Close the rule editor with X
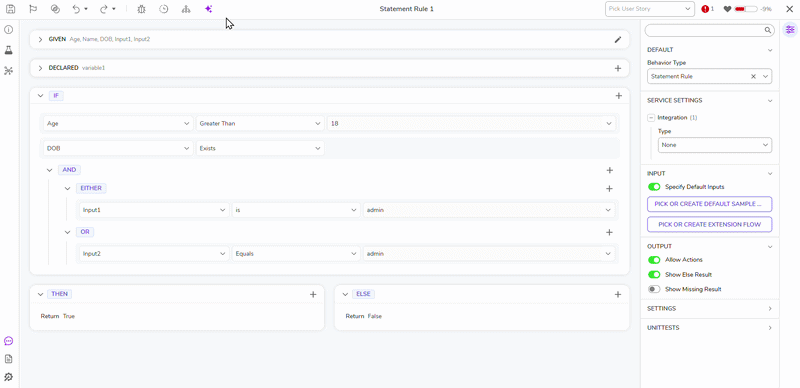 [789, 9]
